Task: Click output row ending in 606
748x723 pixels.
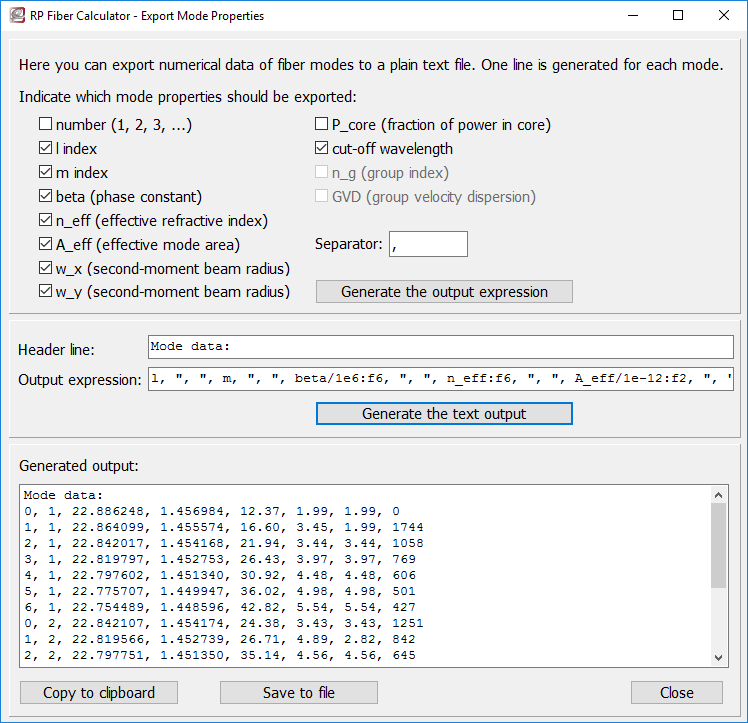Action: point(220,575)
